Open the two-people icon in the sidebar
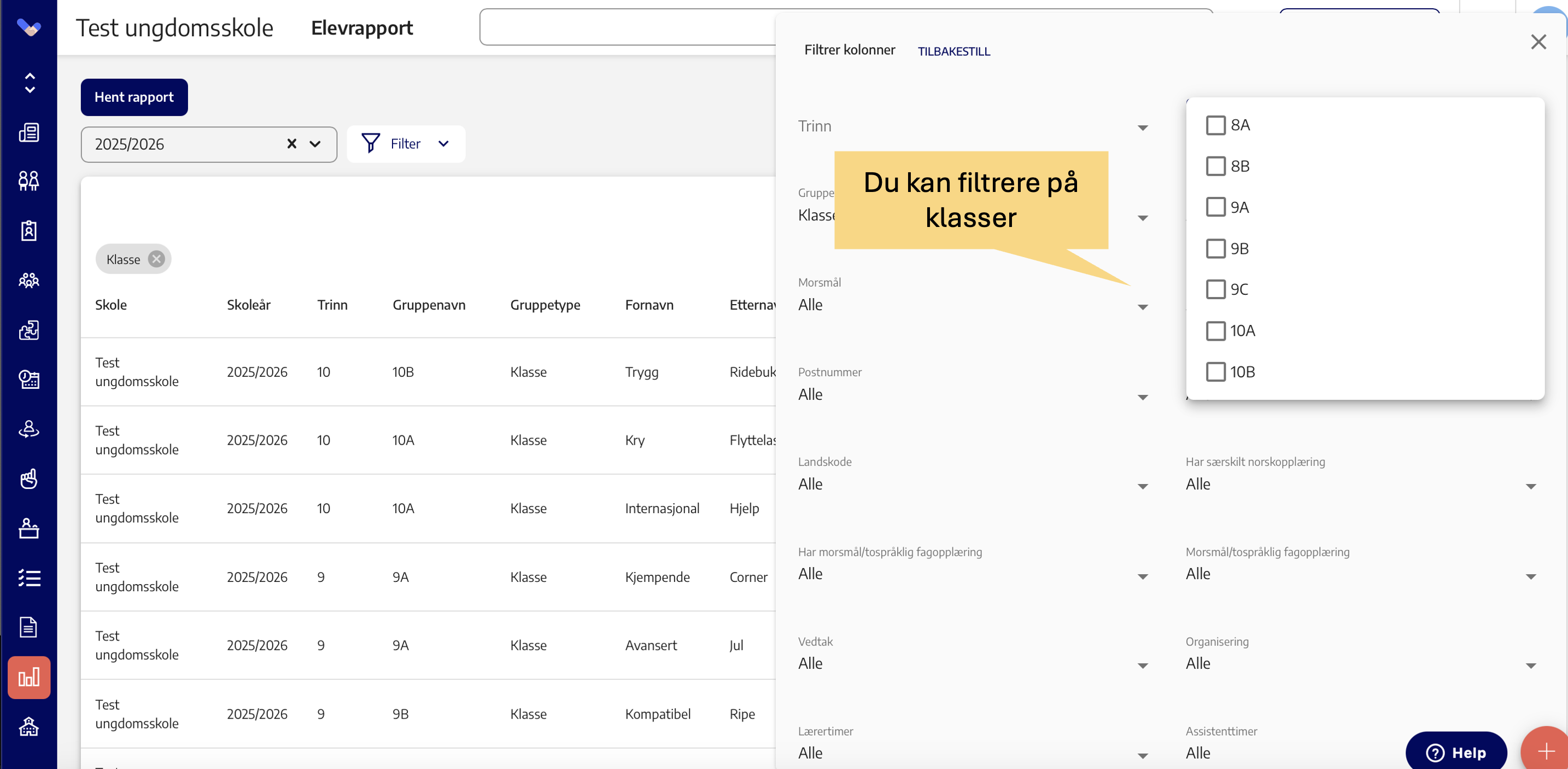This screenshot has height=769, width=1568. coord(28,181)
